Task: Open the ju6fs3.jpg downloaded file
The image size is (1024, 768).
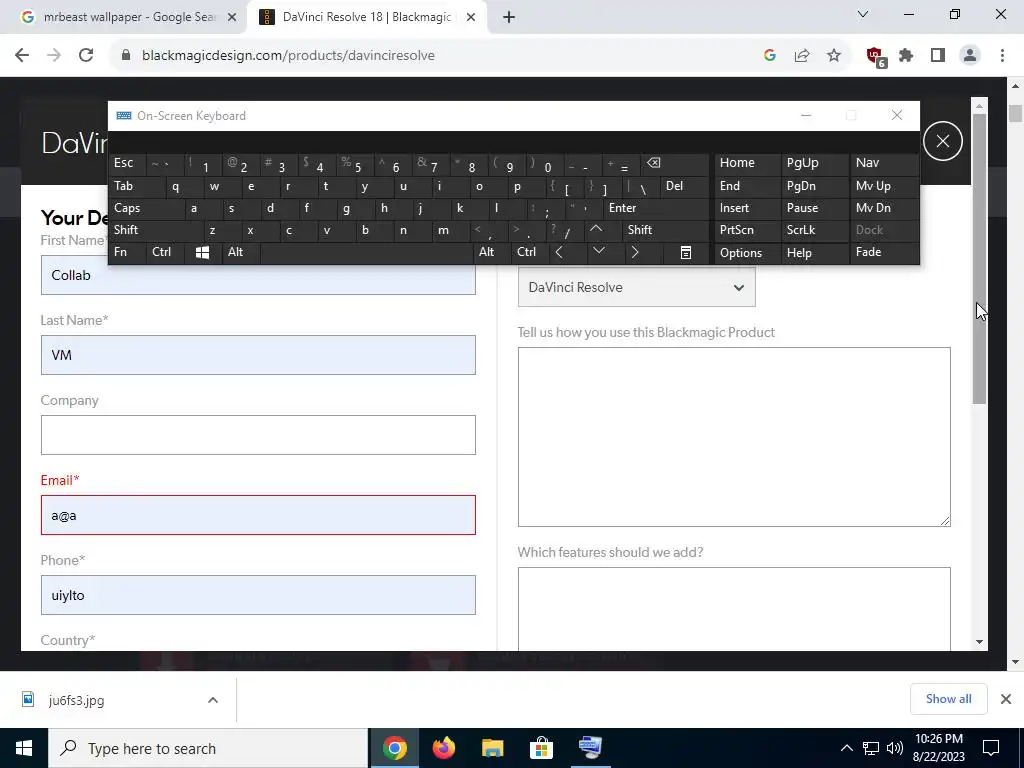Action: (76, 700)
